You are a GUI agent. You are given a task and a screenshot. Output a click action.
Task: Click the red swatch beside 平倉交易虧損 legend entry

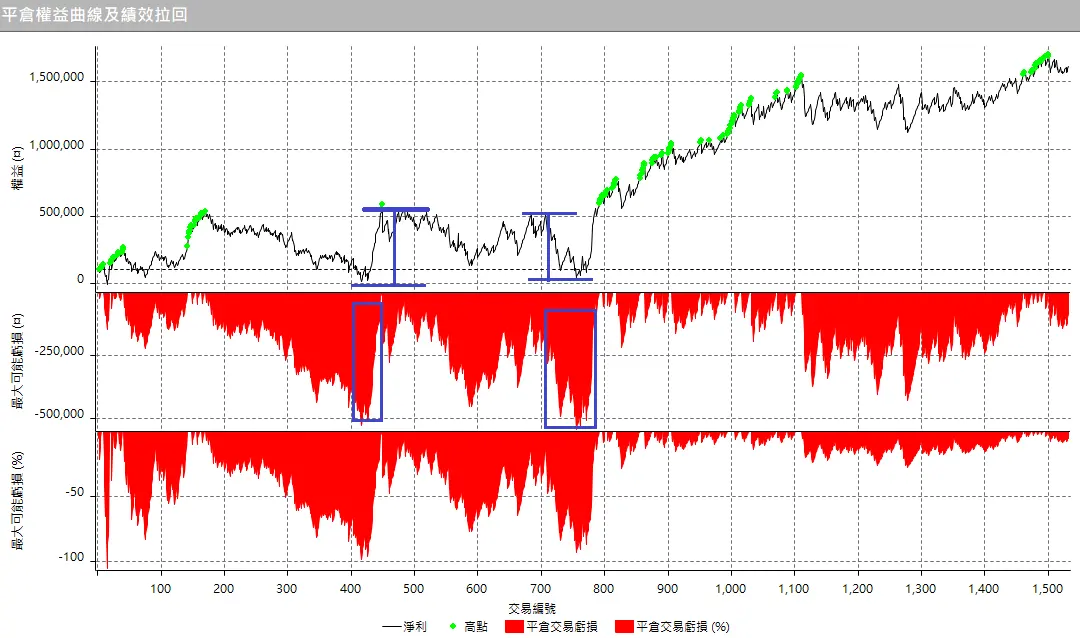[513, 627]
